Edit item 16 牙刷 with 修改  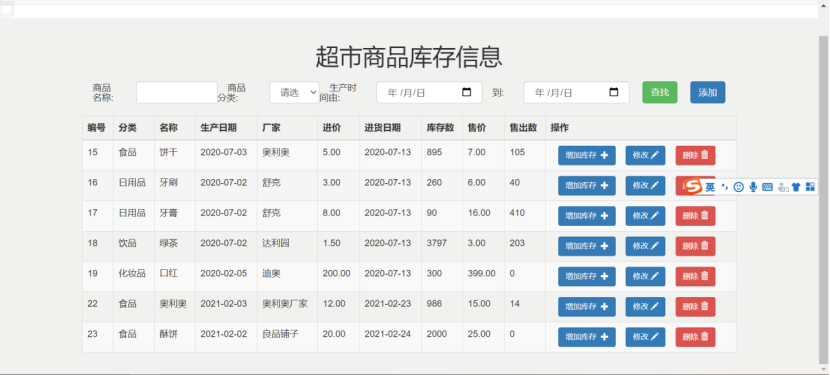(x=645, y=185)
